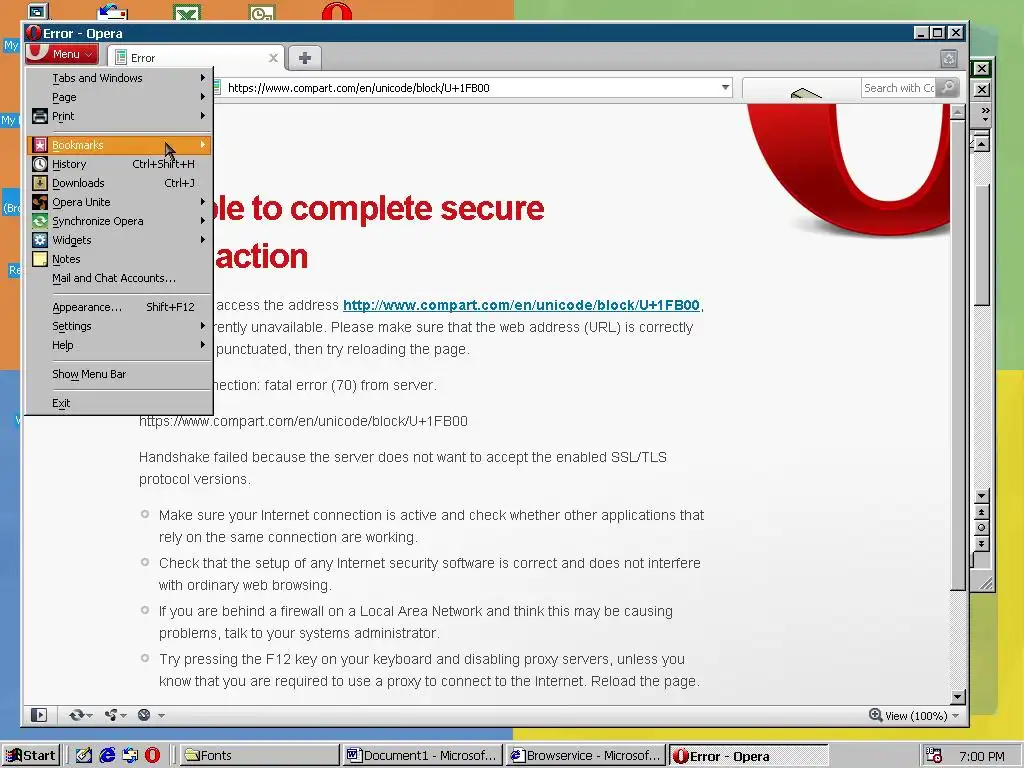Click the Notes icon in menu
The height and width of the screenshot is (768, 1024).
[x=40, y=259]
